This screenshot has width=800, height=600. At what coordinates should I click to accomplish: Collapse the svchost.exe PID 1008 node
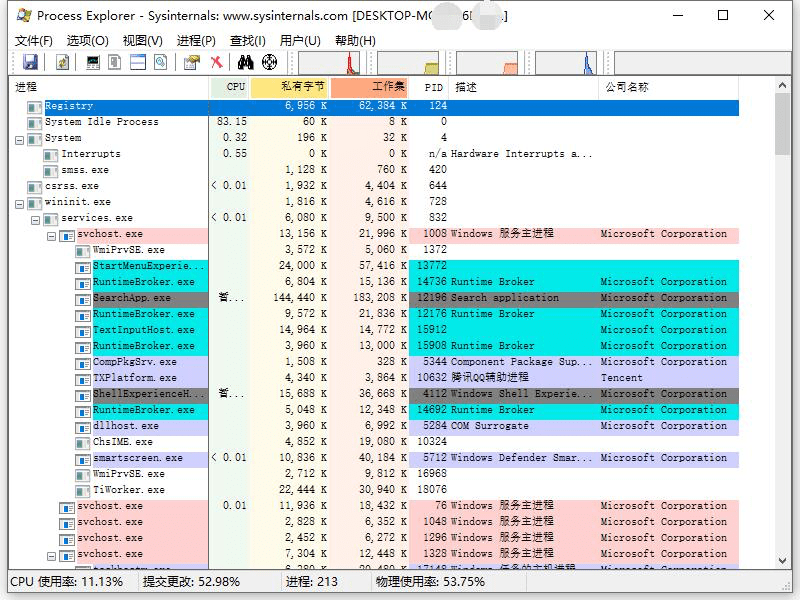(x=51, y=236)
